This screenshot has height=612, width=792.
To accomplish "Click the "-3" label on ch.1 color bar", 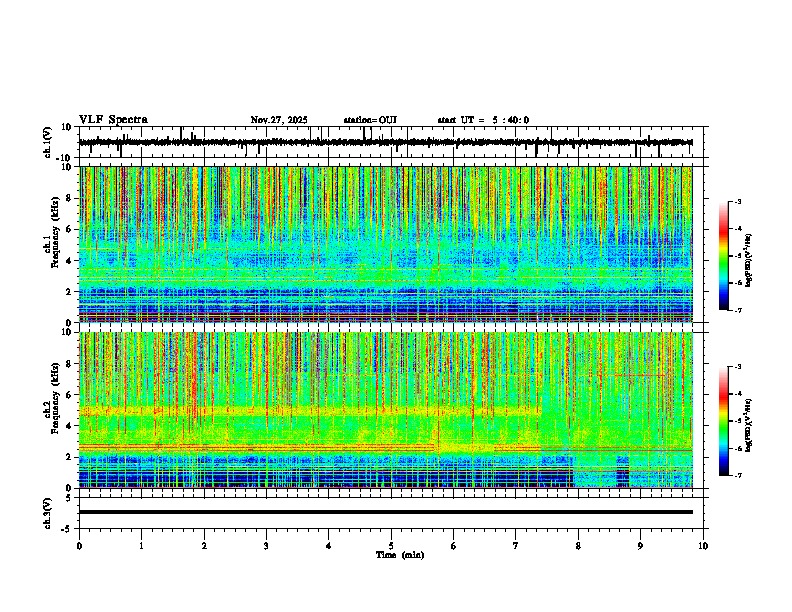I will click(738, 202).
